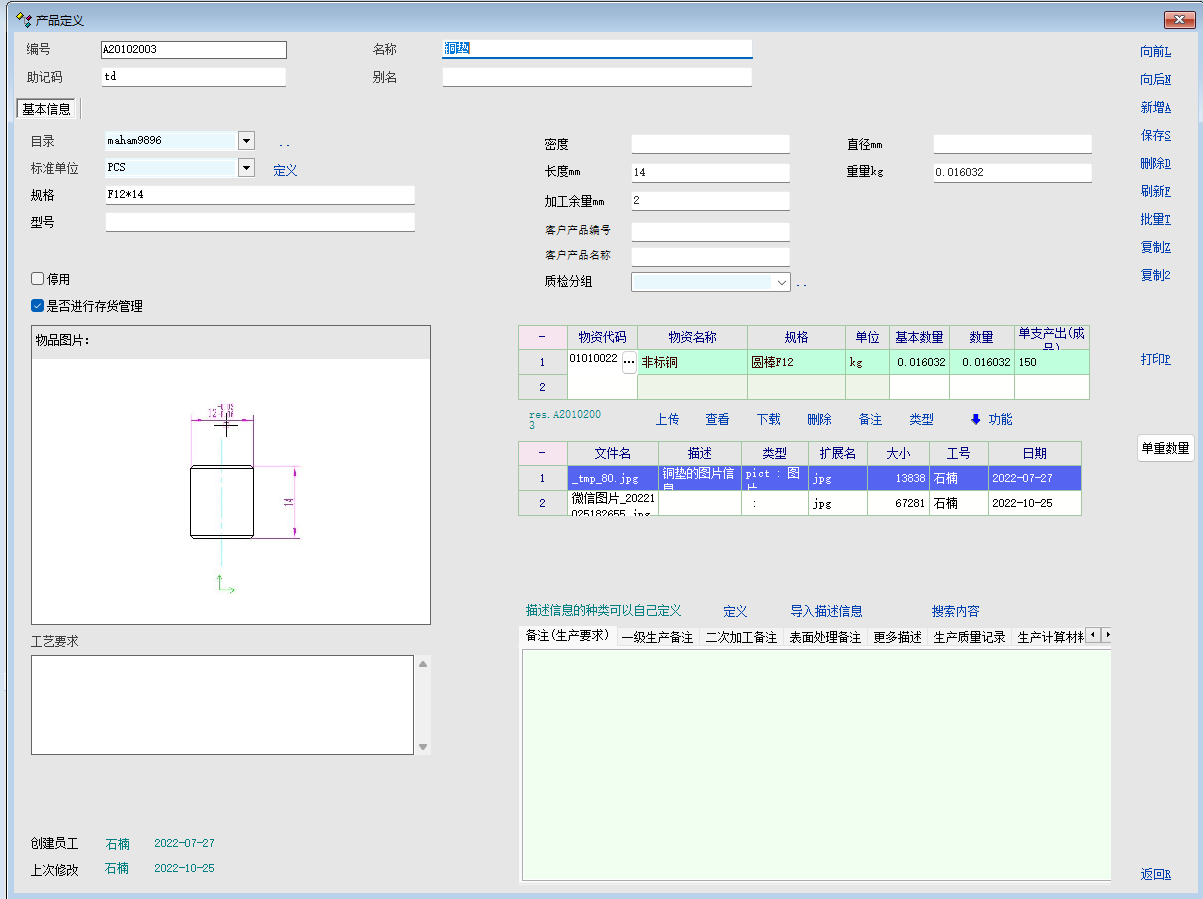The width and height of the screenshot is (1203, 899).
Task: Enable the 停用 checkbox
Action: (x=38, y=279)
